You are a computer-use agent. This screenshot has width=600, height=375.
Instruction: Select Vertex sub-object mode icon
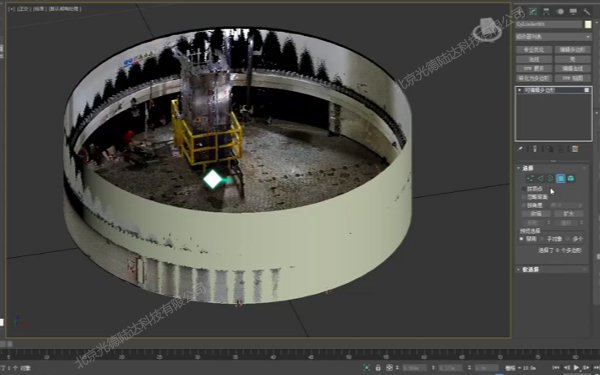[530, 178]
